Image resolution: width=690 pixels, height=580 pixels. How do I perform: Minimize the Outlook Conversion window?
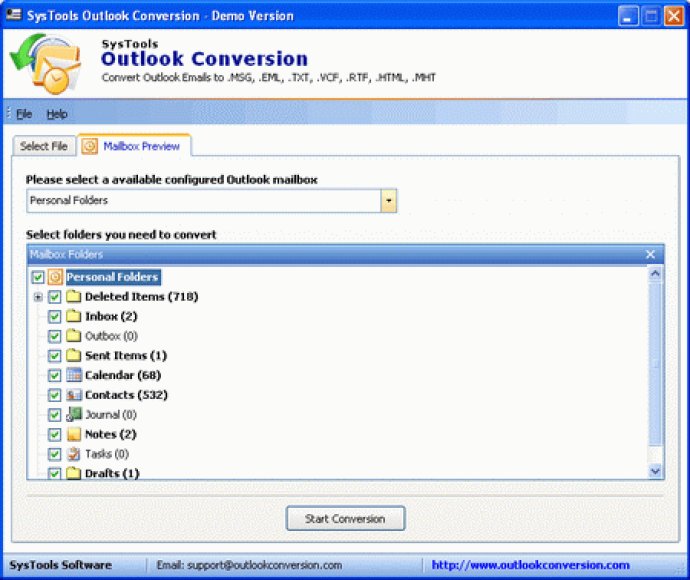coord(628,17)
